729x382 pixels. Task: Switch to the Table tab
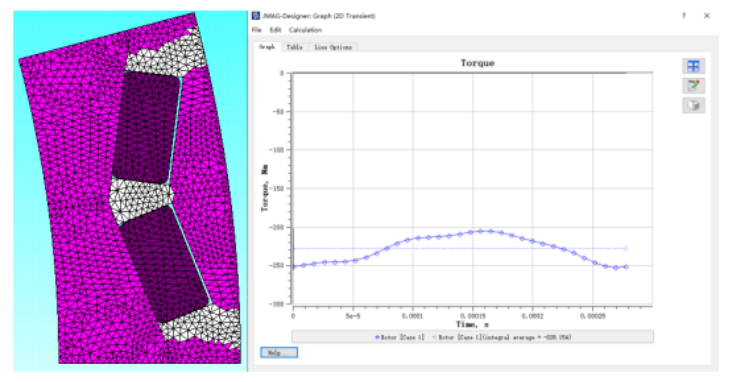(294, 47)
